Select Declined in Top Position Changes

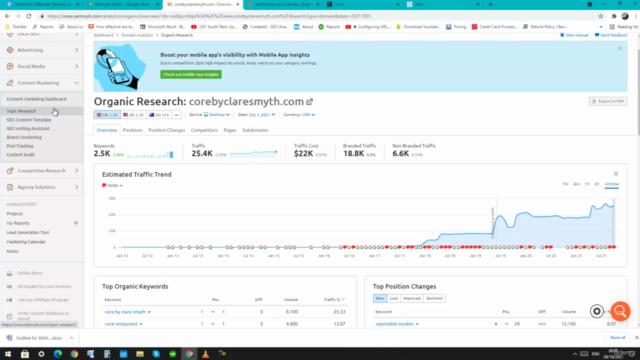click(434, 298)
